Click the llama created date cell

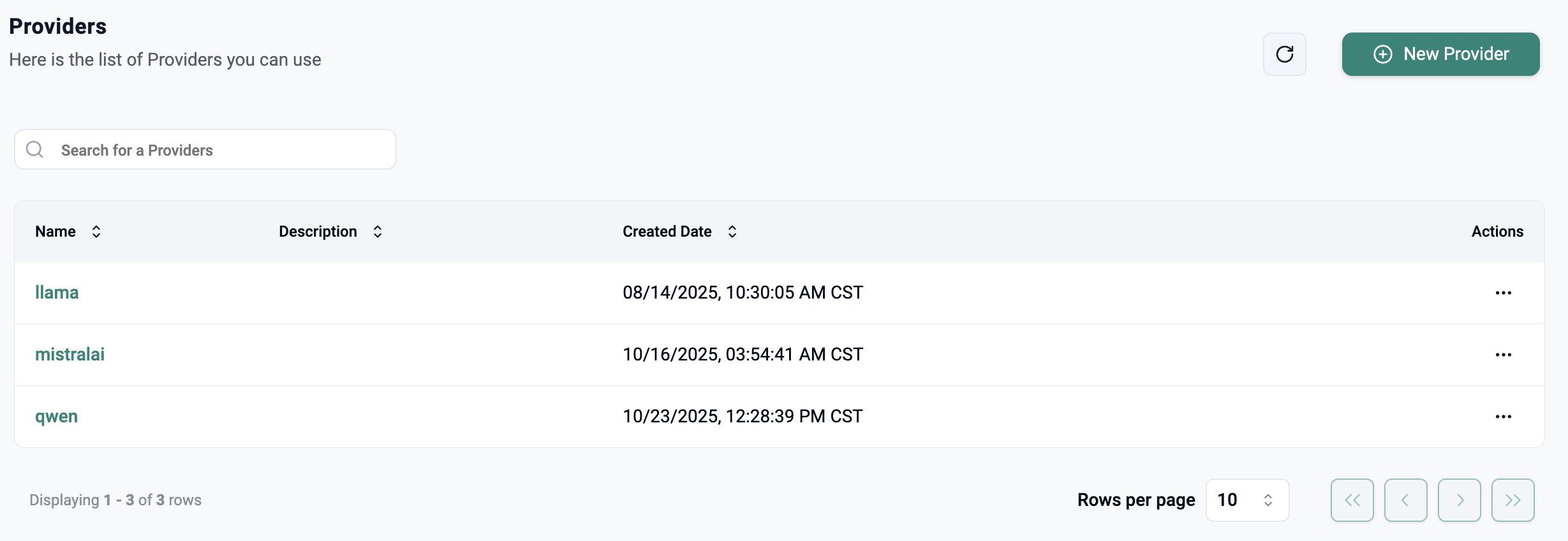(x=743, y=292)
